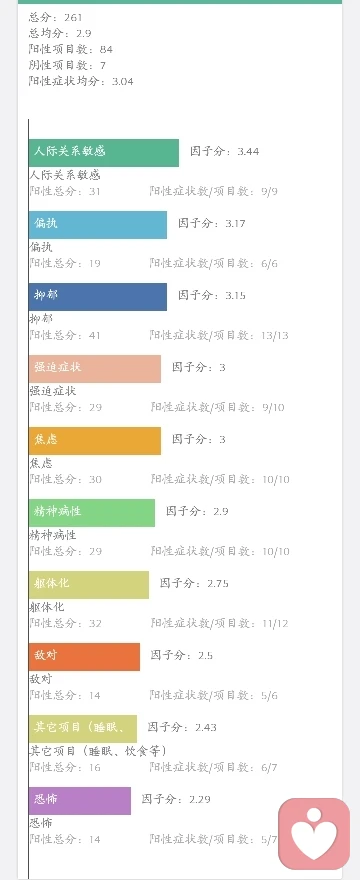Click the dark blue 抑郁 bar

pyautogui.click(x=98, y=297)
